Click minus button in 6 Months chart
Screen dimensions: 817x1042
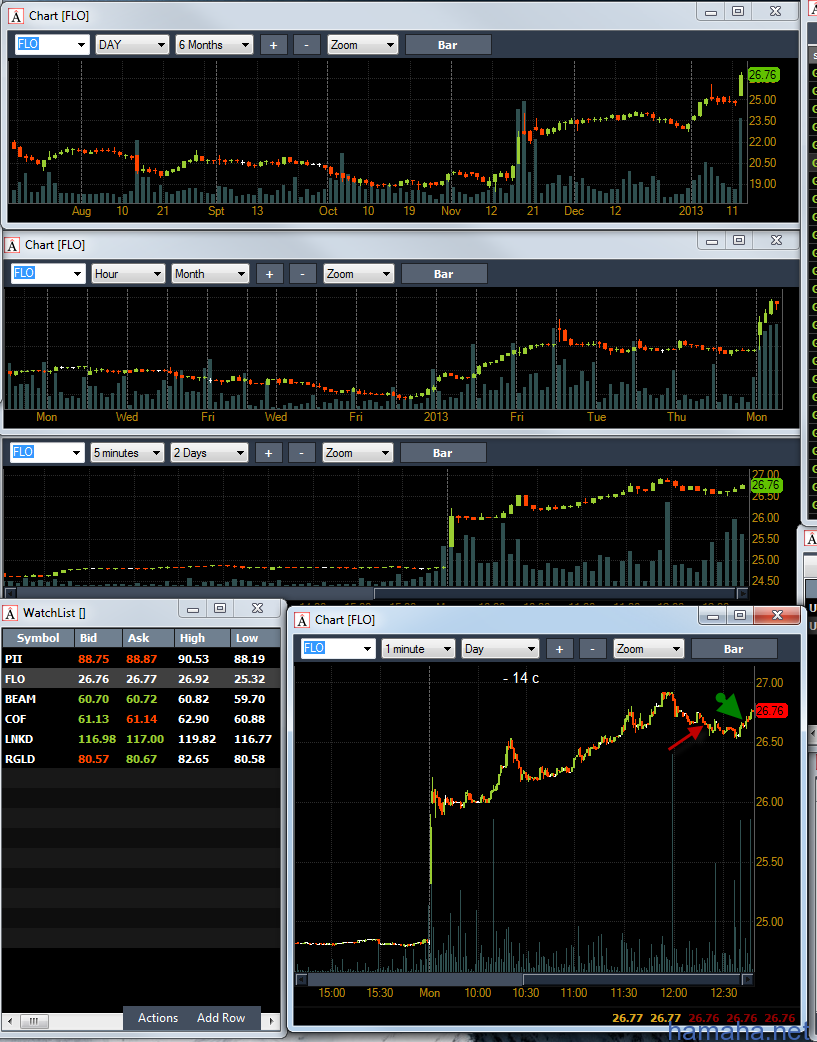pos(306,45)
